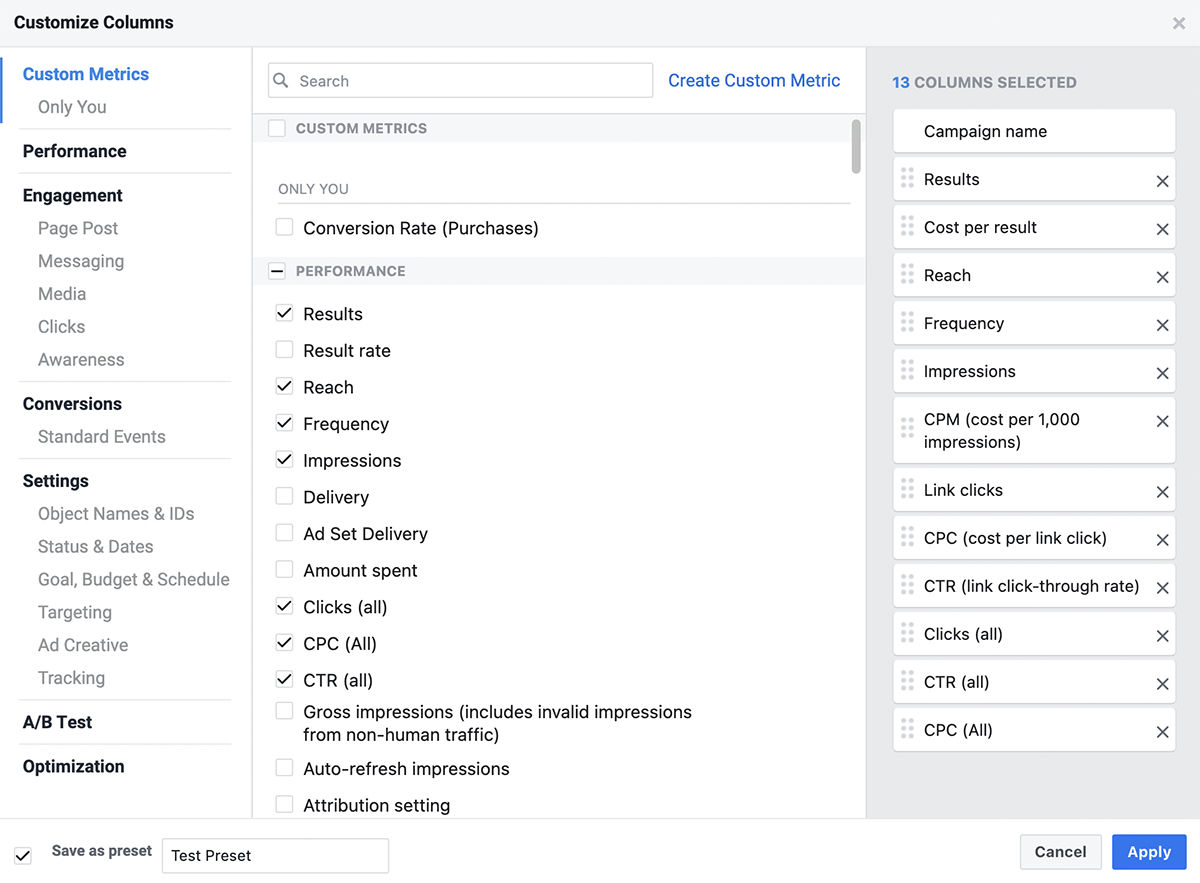Click the Create Custom Metric link

(754, 81)
